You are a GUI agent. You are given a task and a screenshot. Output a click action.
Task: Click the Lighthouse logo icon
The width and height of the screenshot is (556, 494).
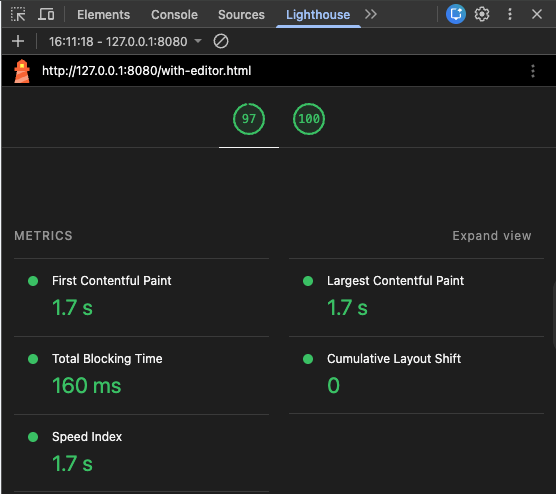pos(22,71)
